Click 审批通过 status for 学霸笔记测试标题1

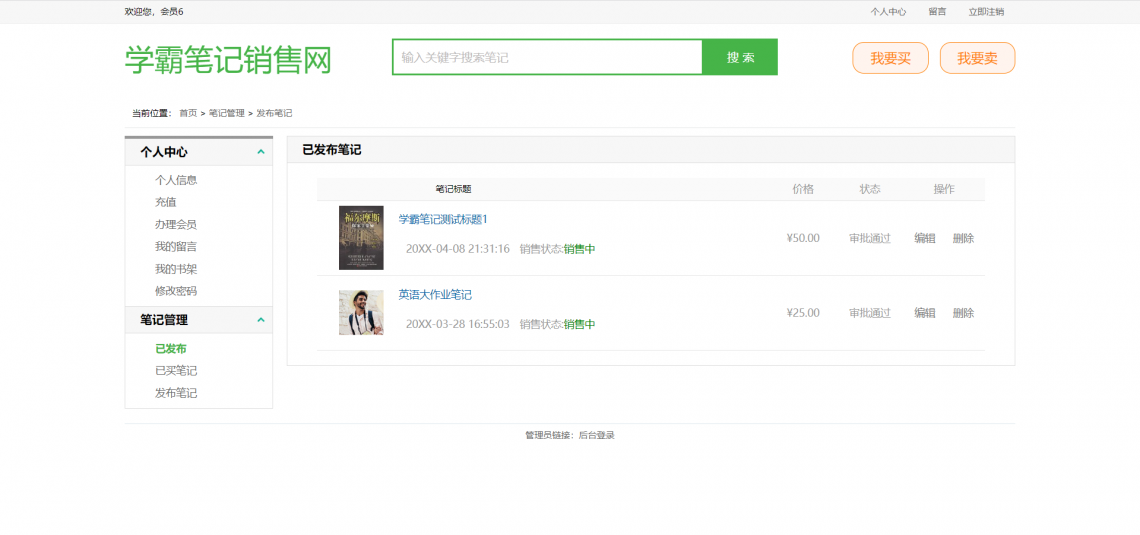click(x=870, y=238)
